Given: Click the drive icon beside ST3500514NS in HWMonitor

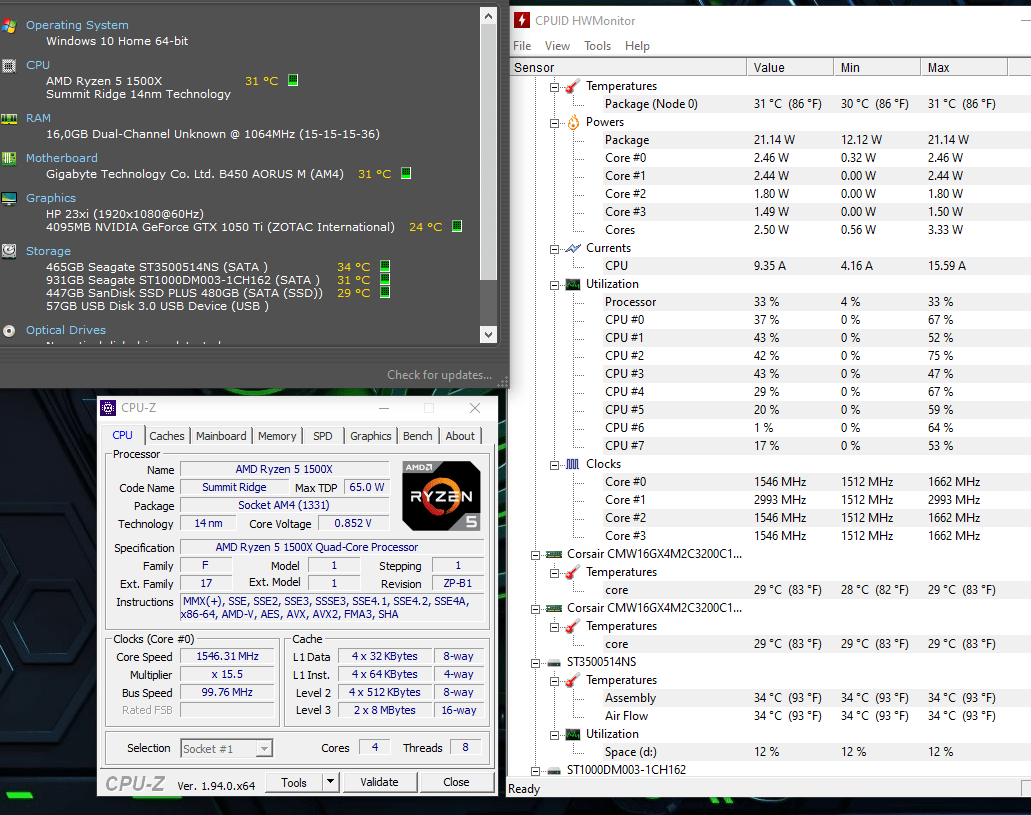Looking at the screenshot, I should (x=554, y=662).
